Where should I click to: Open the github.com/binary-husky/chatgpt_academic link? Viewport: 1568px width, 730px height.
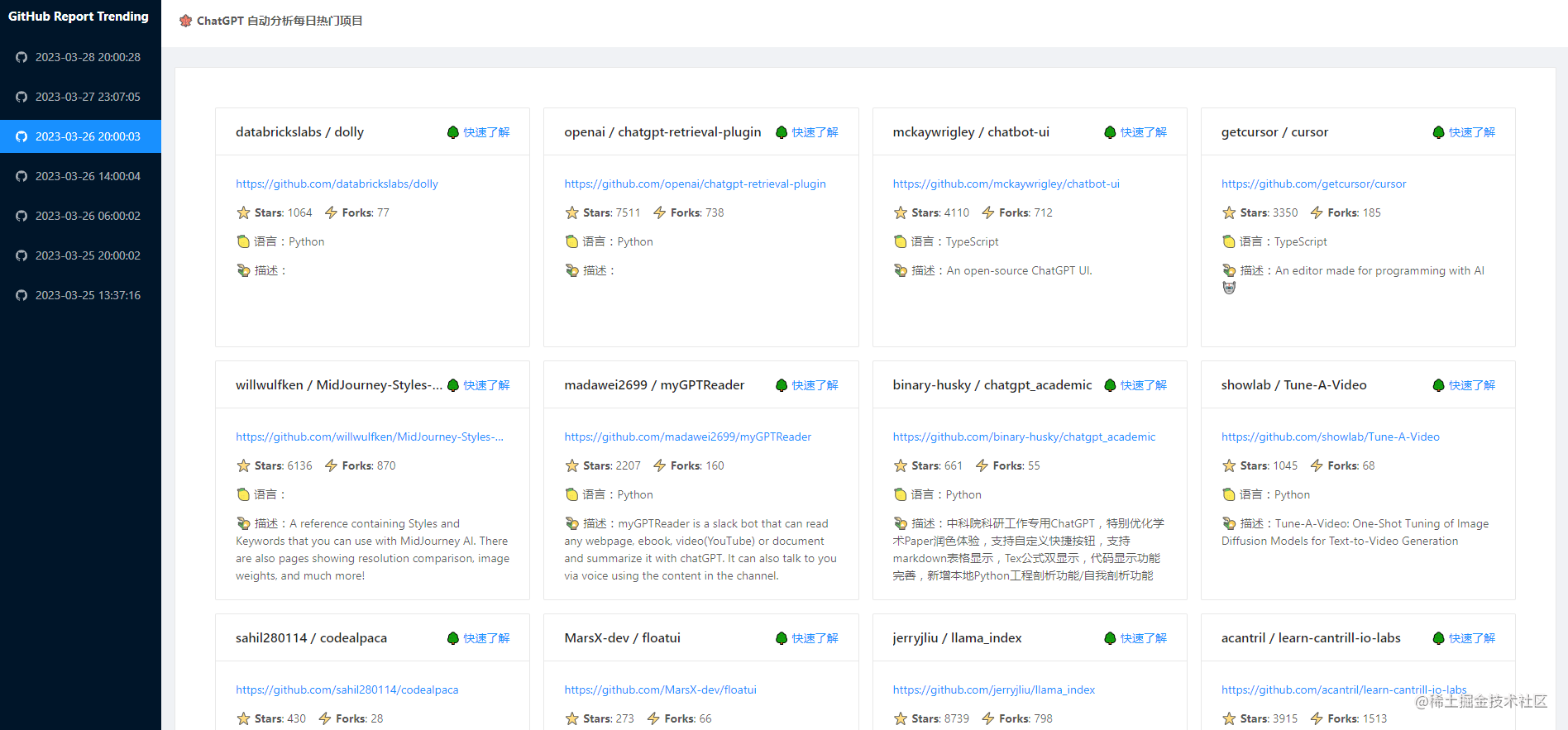coord(1024,437)
